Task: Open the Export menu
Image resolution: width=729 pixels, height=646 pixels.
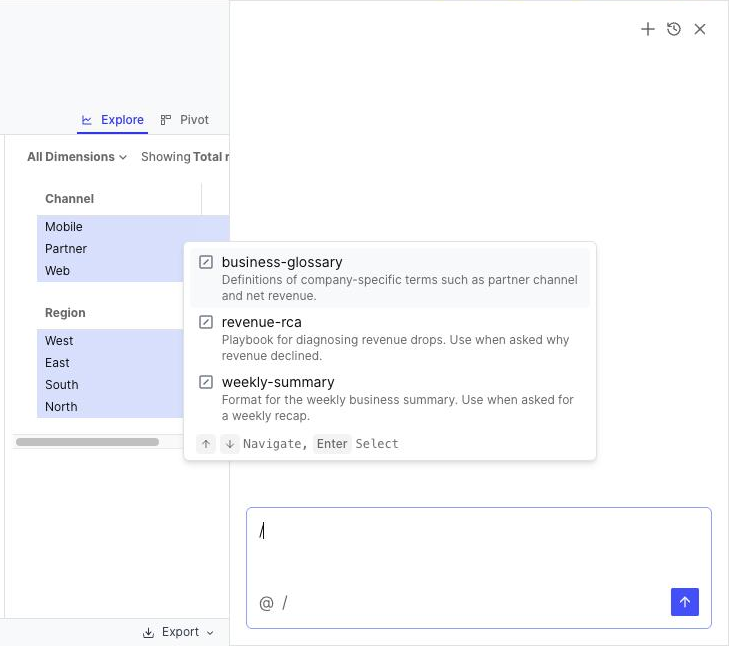Action: pyautogui.click(x=179, y=632)
